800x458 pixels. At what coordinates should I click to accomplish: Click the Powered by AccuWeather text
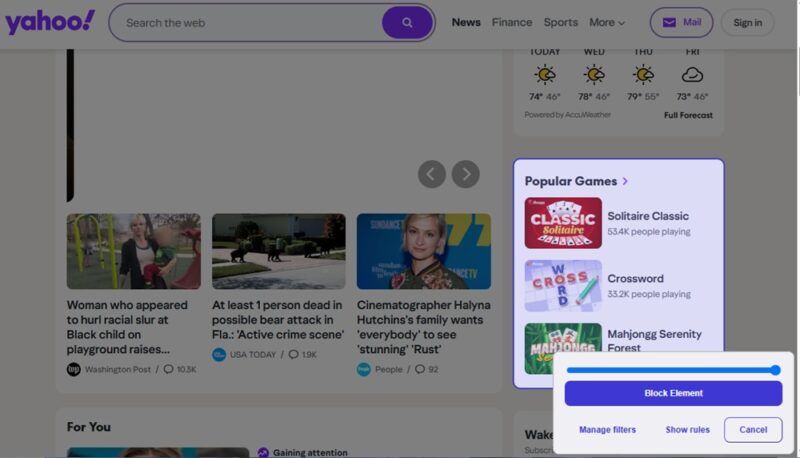(x=567, y=115)
